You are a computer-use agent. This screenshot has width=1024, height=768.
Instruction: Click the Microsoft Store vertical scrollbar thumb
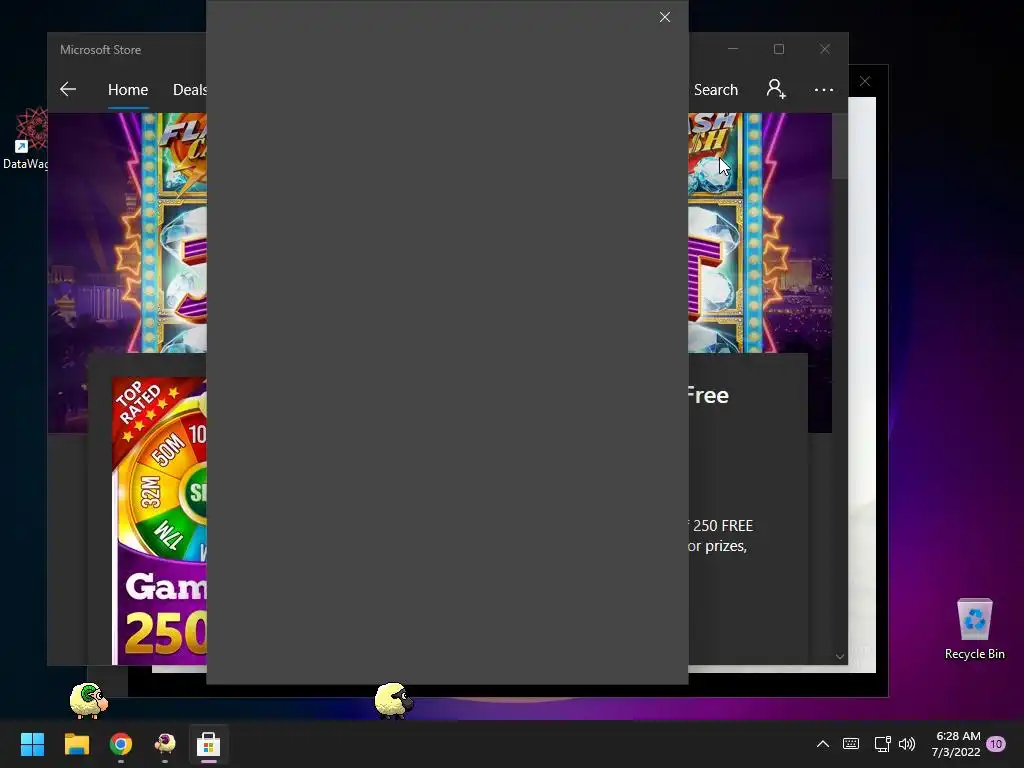pos(840,145)
